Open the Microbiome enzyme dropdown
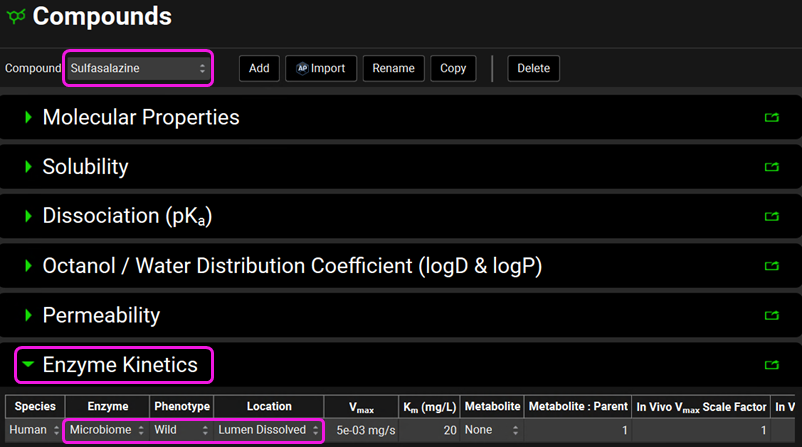Viewport: 802px width, 447px height. [107, 430]
